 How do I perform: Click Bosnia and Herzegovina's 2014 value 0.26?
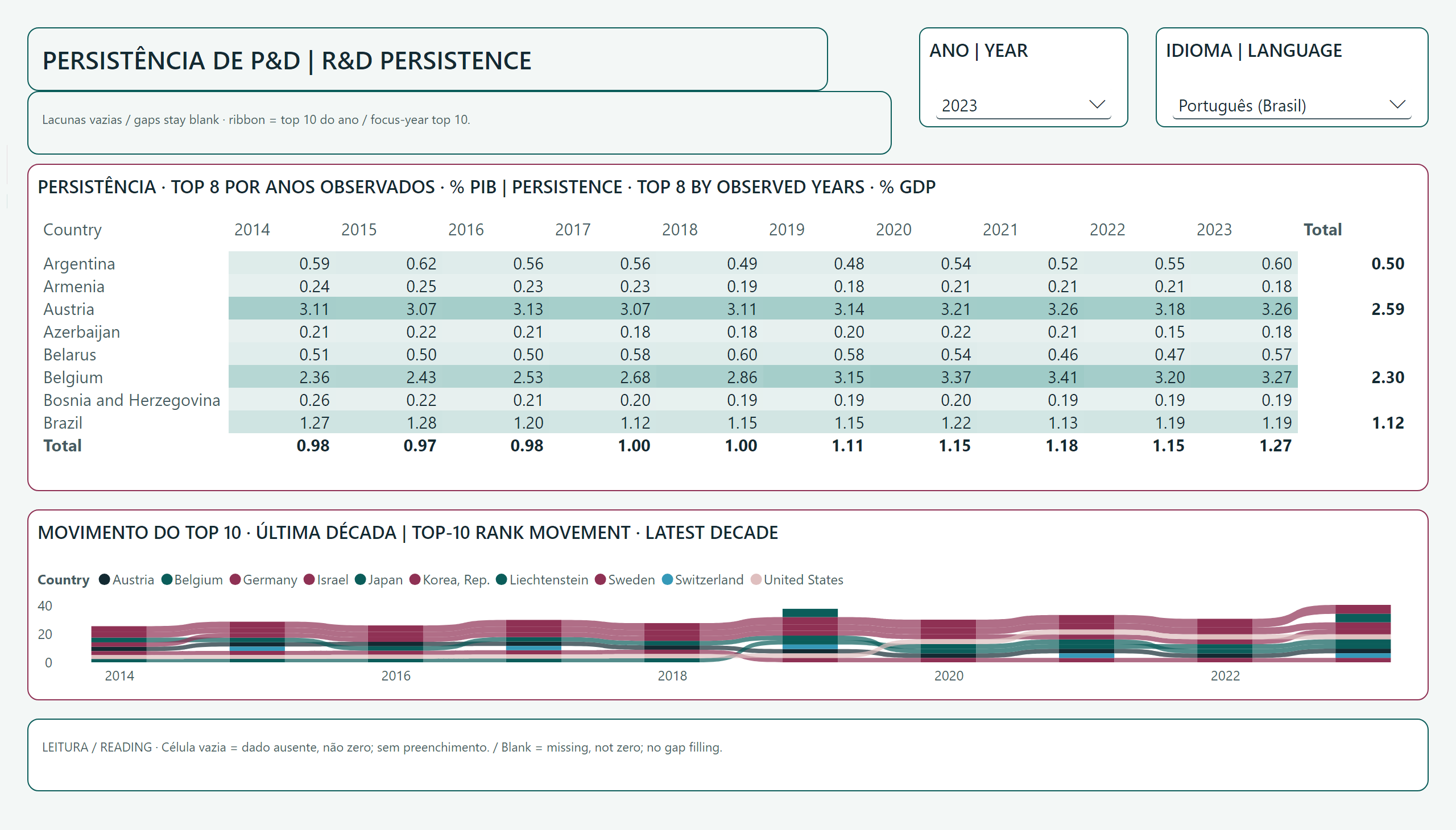(315, 400)
